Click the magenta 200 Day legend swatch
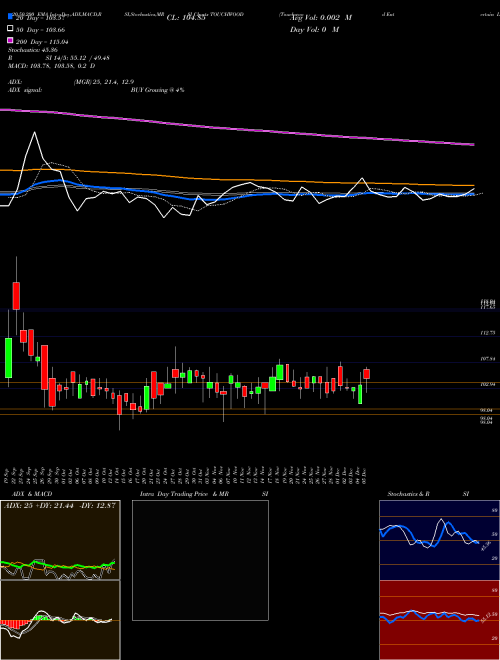500x660 pixels. [x=11, y=41]
